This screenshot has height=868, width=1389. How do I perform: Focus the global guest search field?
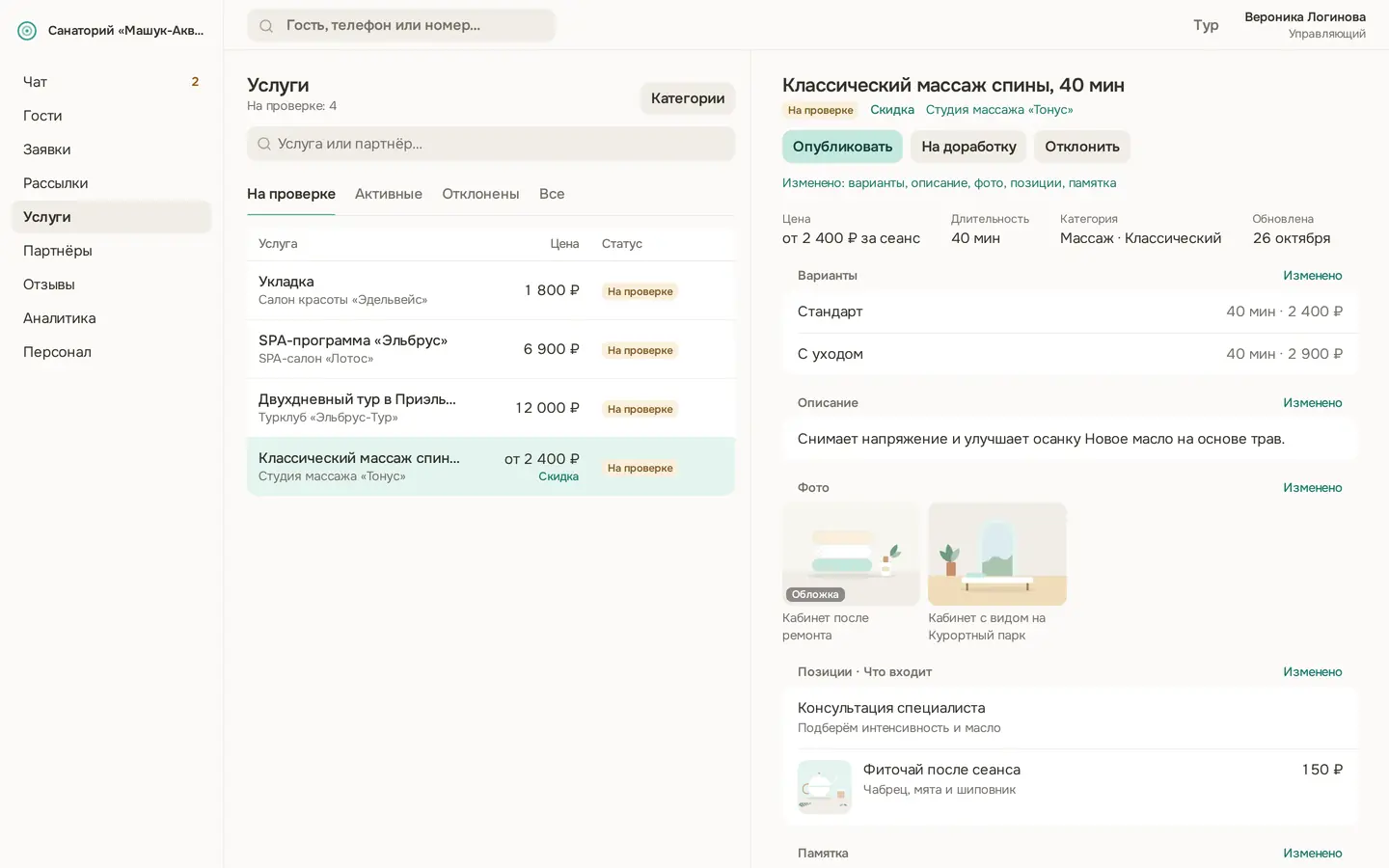tap(401, 26)
